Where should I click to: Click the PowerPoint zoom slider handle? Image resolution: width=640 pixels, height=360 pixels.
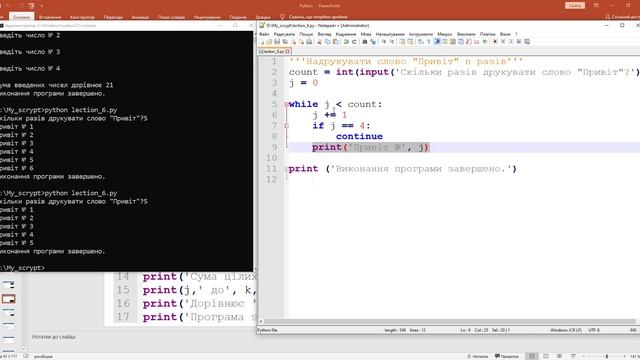(x=607, y=356)
